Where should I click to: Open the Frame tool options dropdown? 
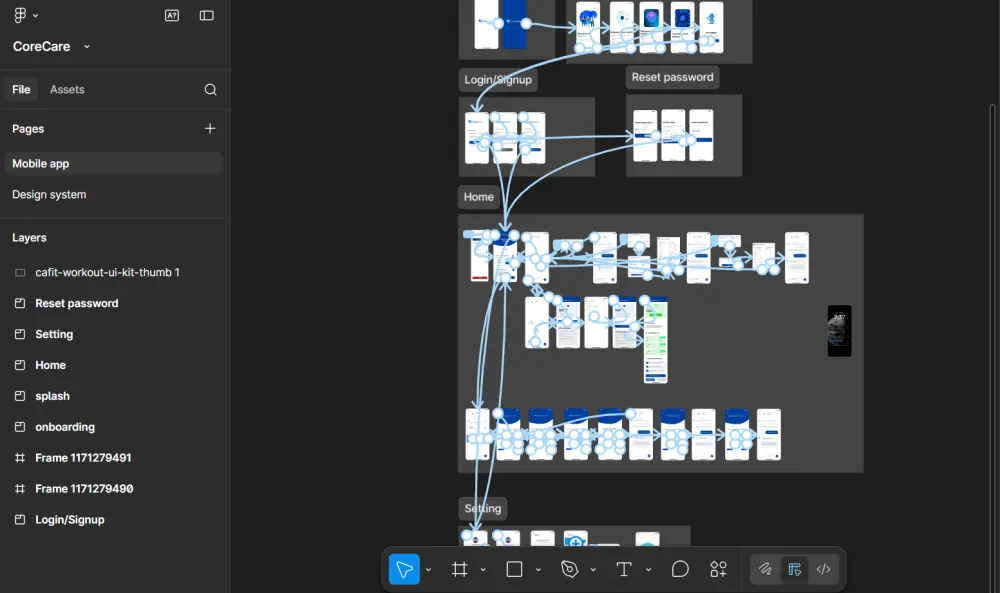483,569
